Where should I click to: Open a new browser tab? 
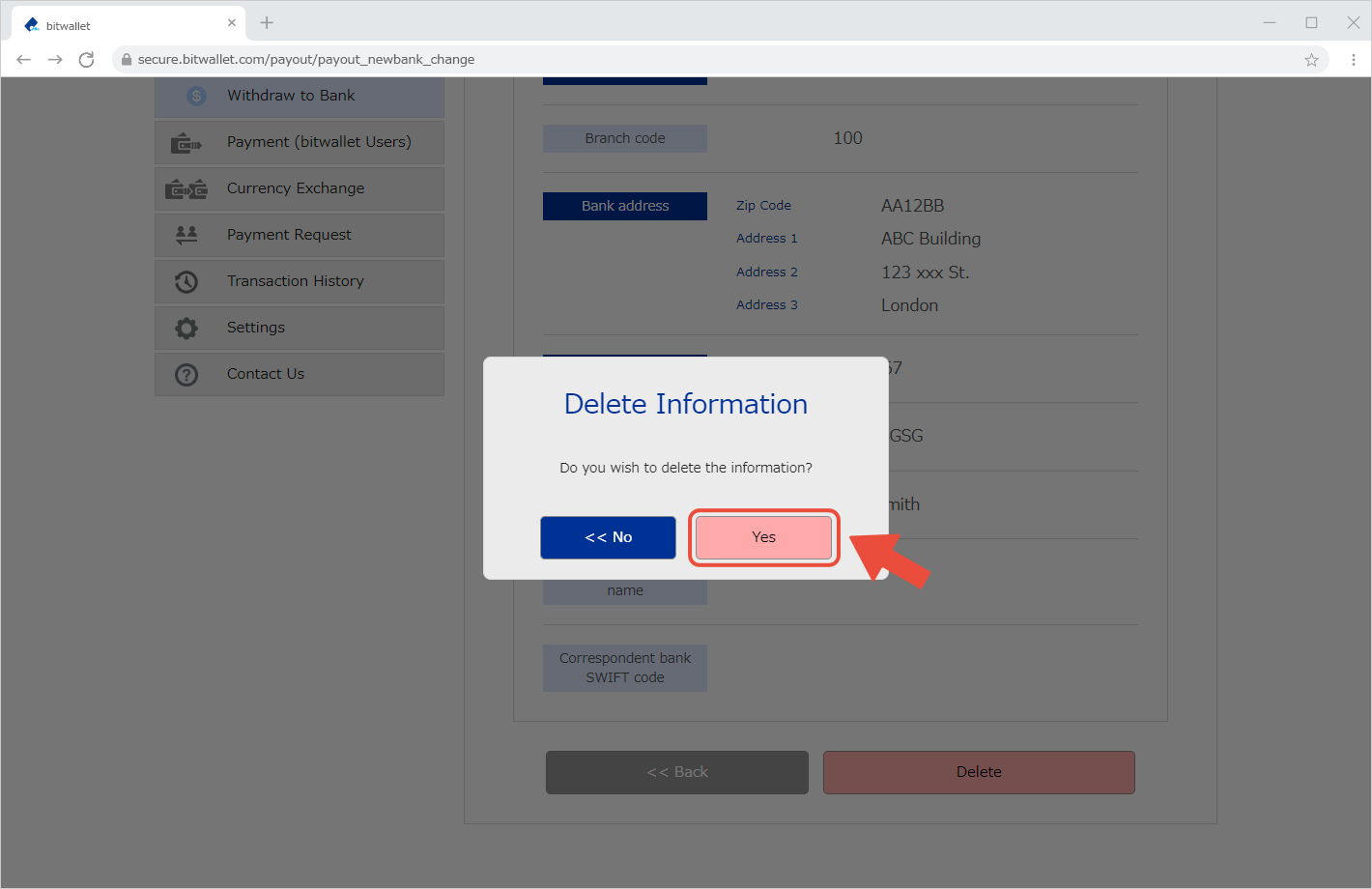[x=268, y=23]
